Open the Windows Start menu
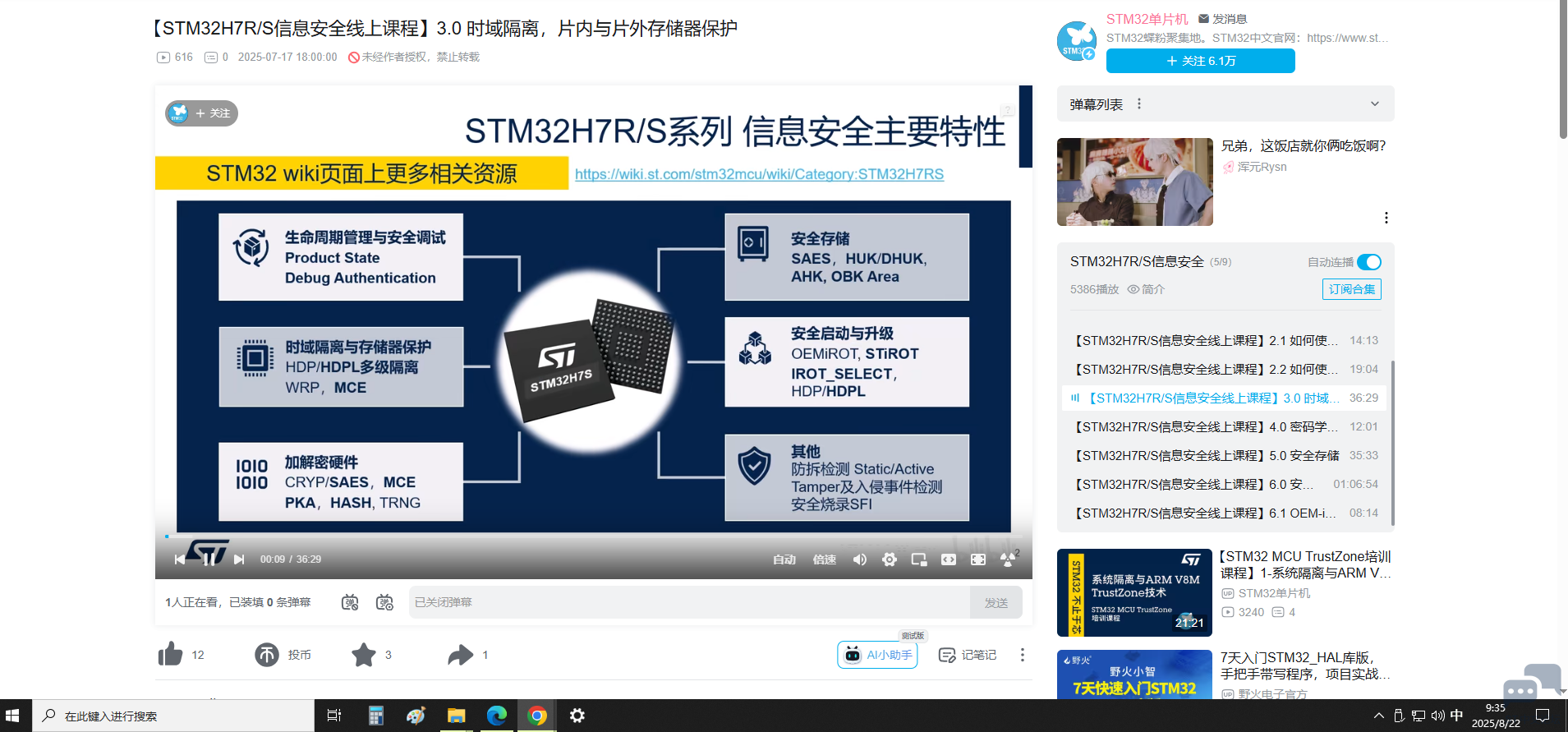 12,716
